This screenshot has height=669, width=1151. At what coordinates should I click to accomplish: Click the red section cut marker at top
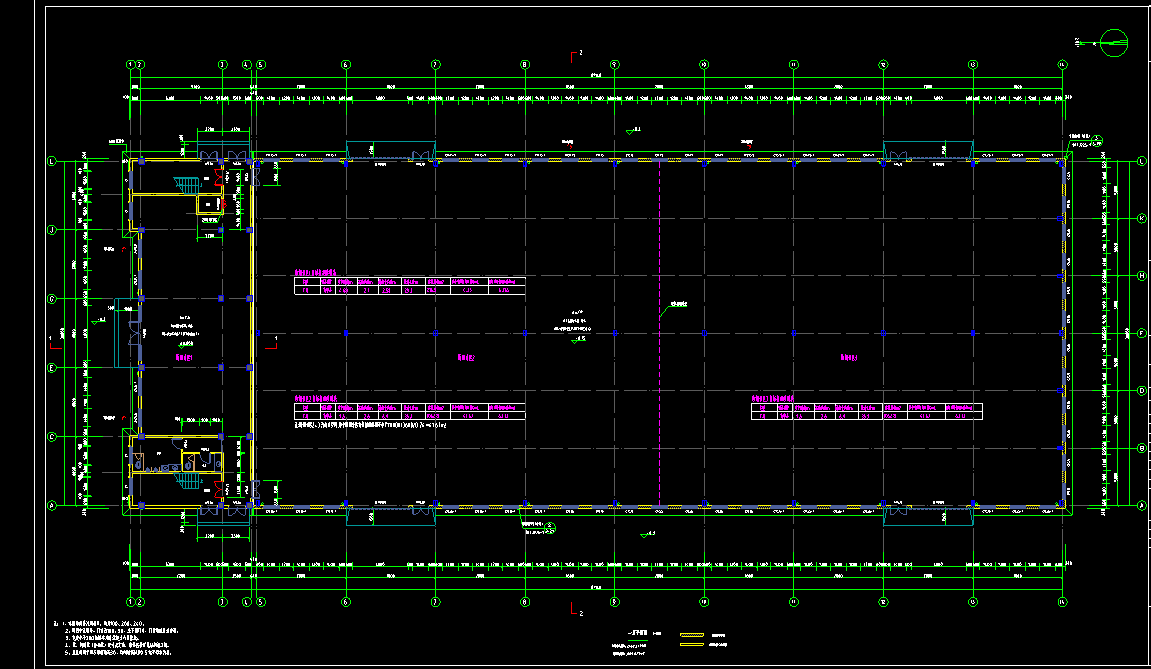(572, 54)
